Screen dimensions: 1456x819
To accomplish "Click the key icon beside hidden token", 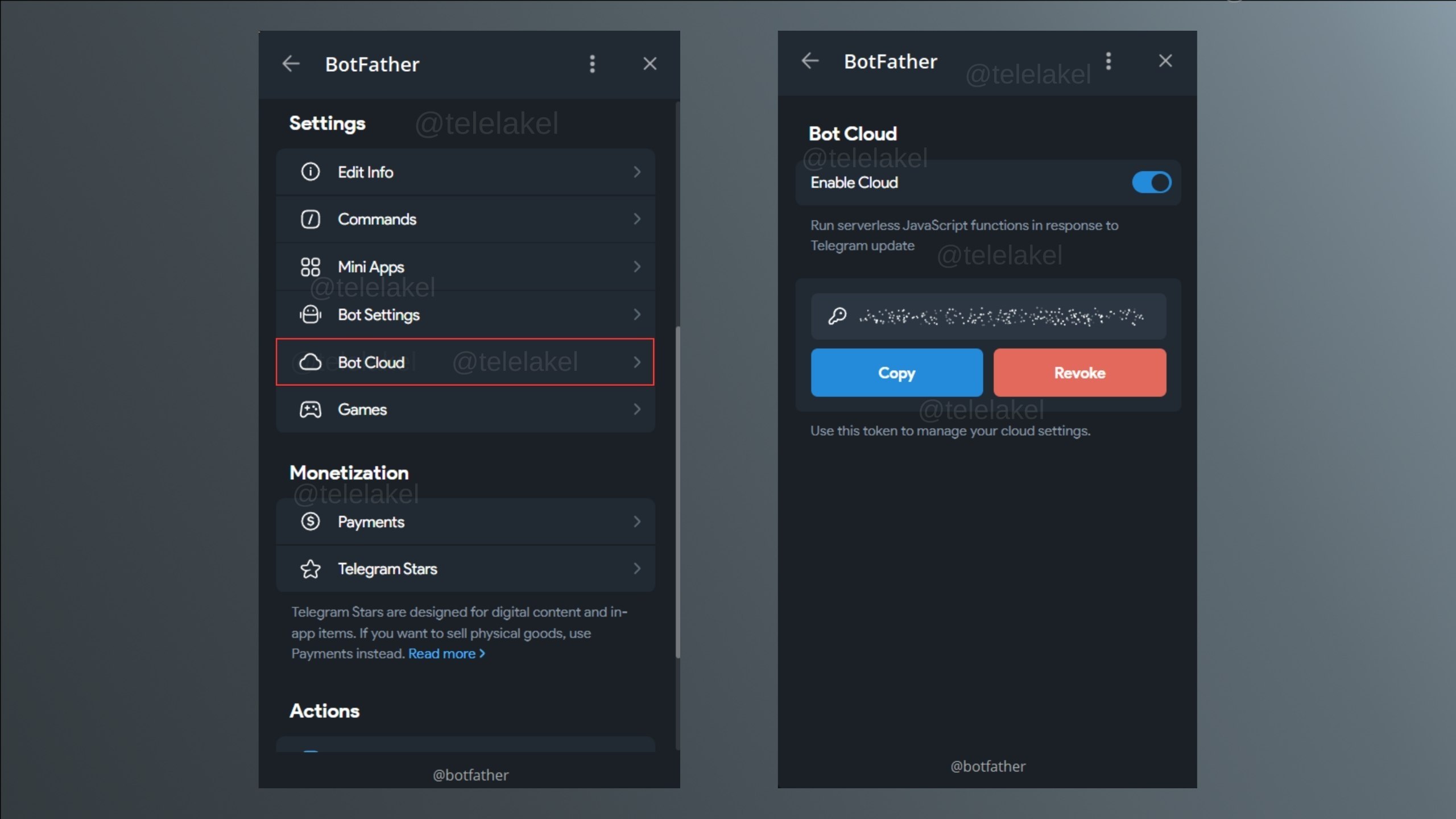I will (837, 316).
